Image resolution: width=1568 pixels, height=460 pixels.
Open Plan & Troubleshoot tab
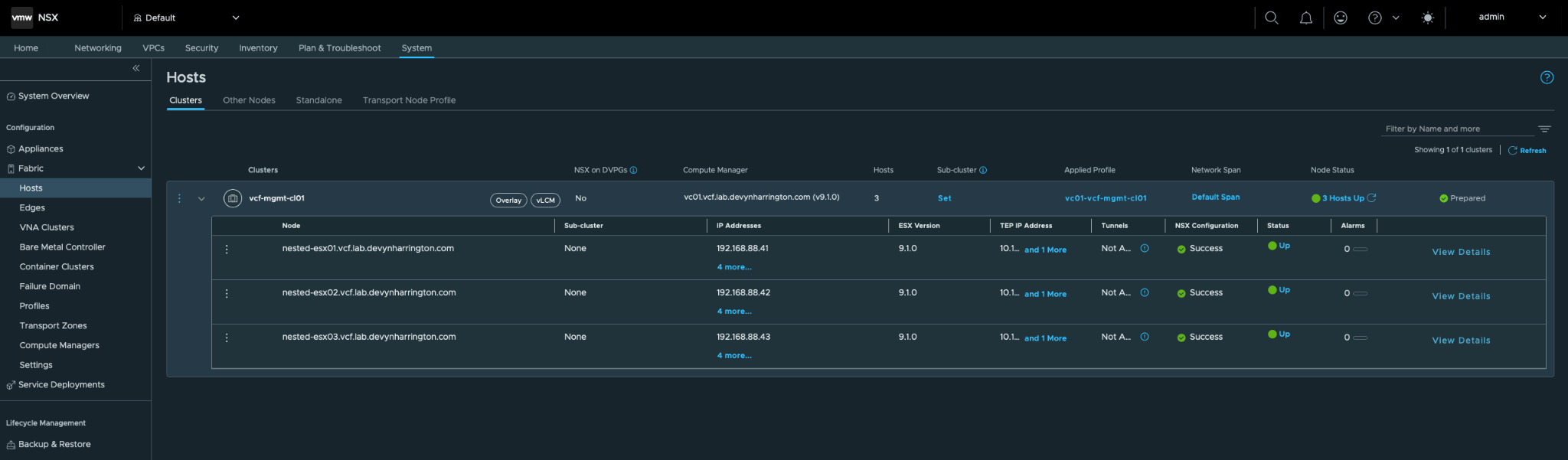click(x=339, y=48)
